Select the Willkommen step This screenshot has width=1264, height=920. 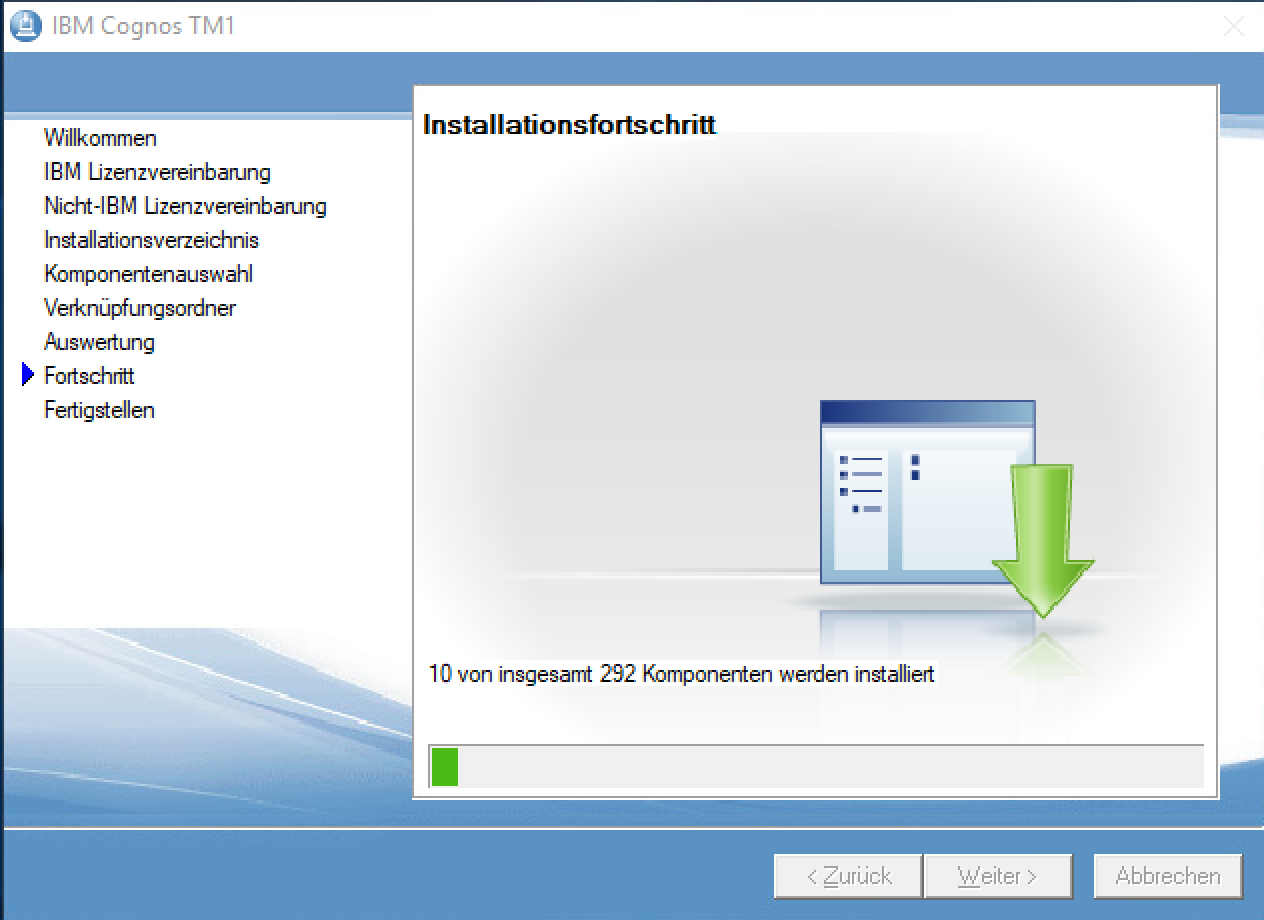pyautogui.click(x=100, y=138)
